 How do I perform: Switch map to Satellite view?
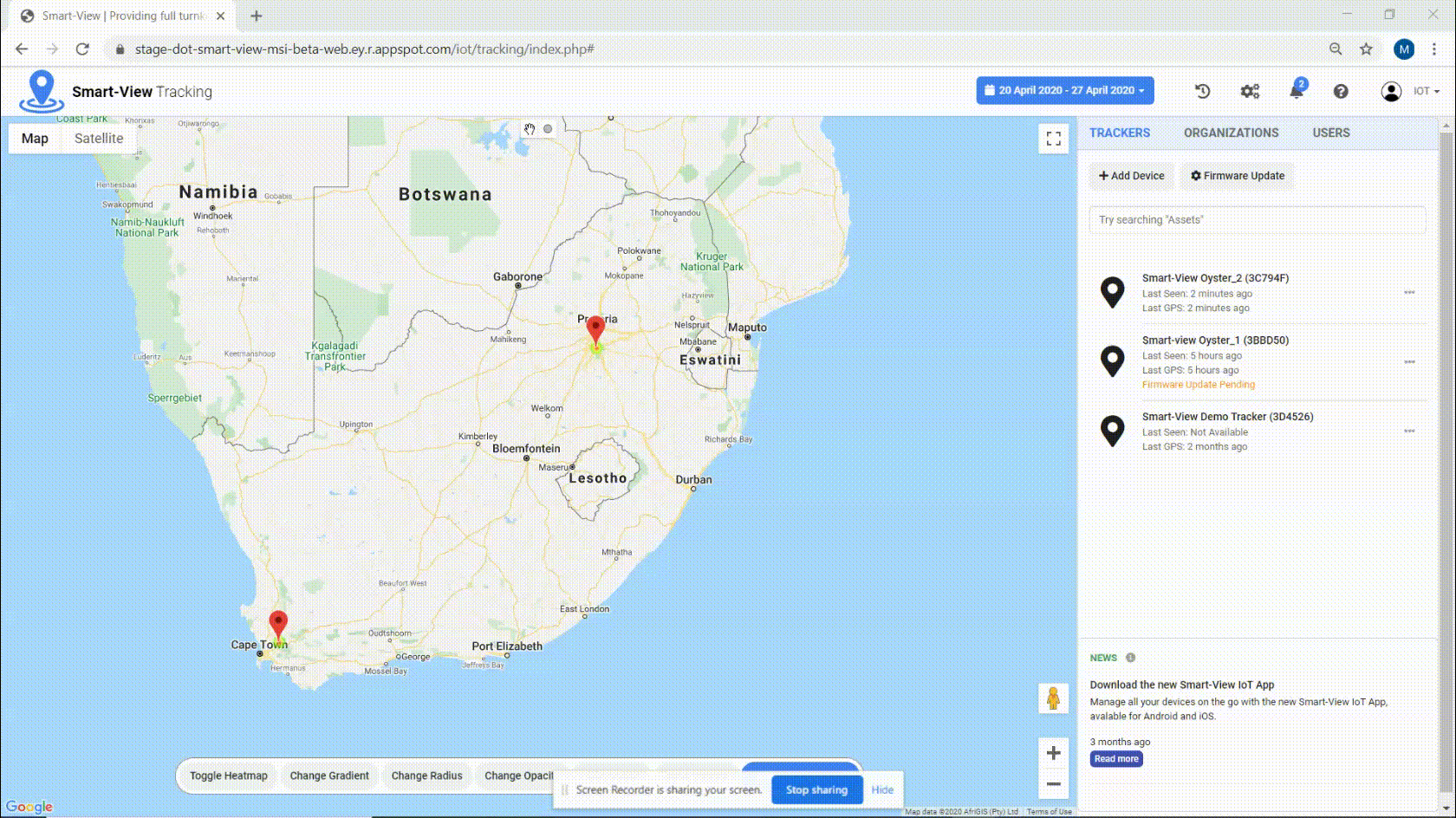tap(99, 139)
